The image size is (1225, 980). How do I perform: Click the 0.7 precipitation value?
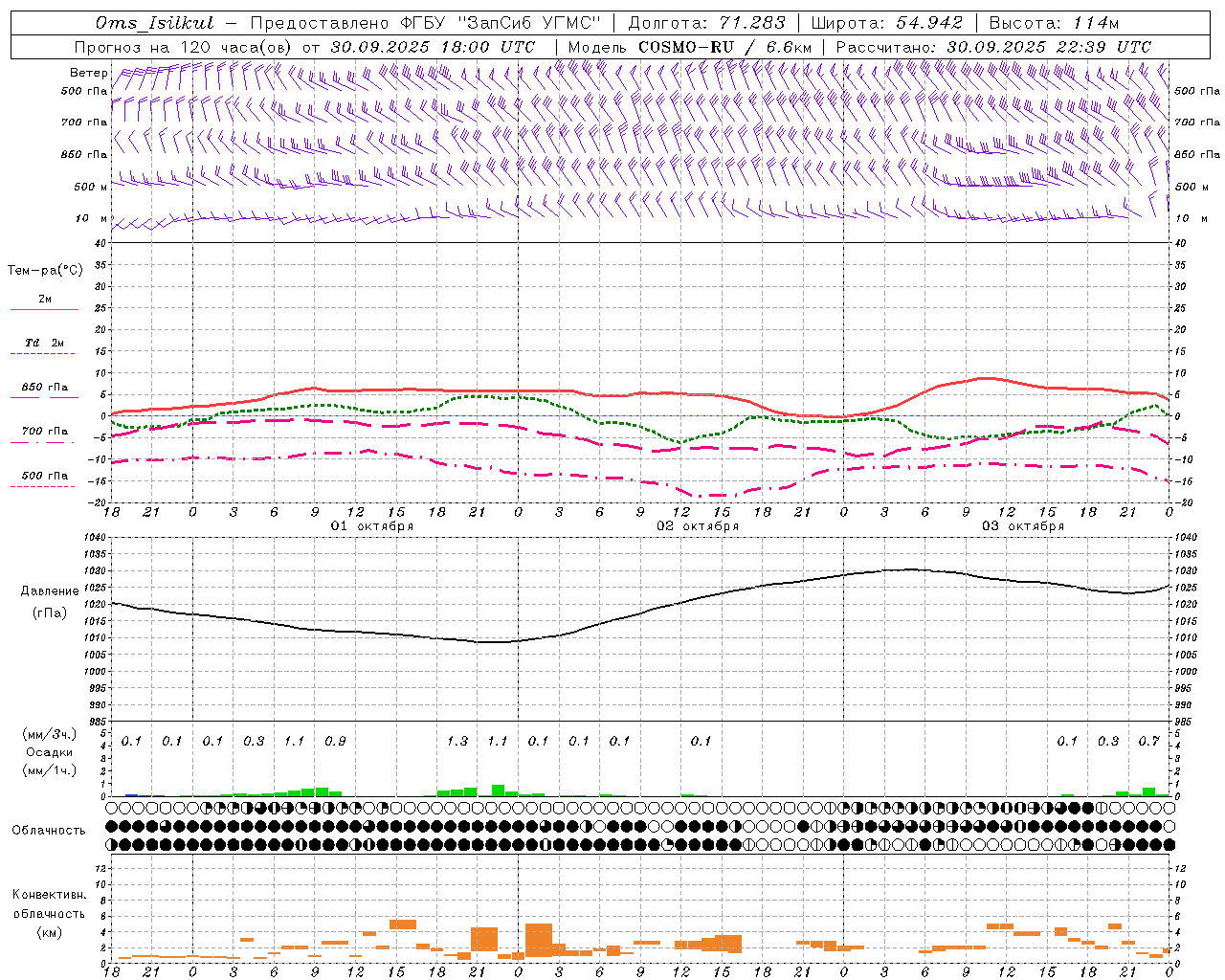pyautogui.click(x=1149, y=742)
